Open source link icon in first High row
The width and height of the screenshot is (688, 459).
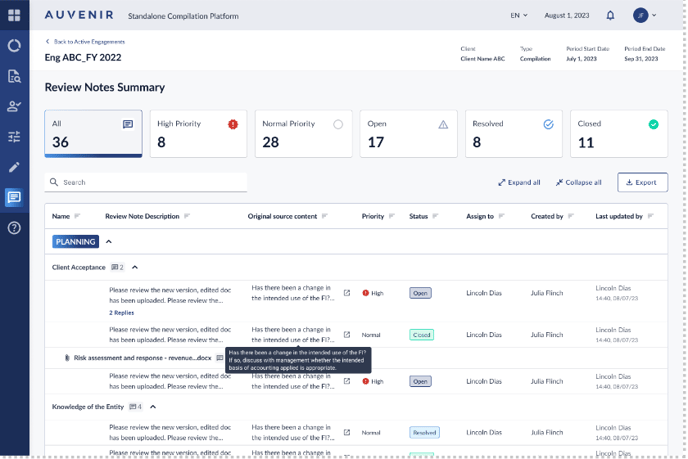pyautogui.click(x=347, y=293)
